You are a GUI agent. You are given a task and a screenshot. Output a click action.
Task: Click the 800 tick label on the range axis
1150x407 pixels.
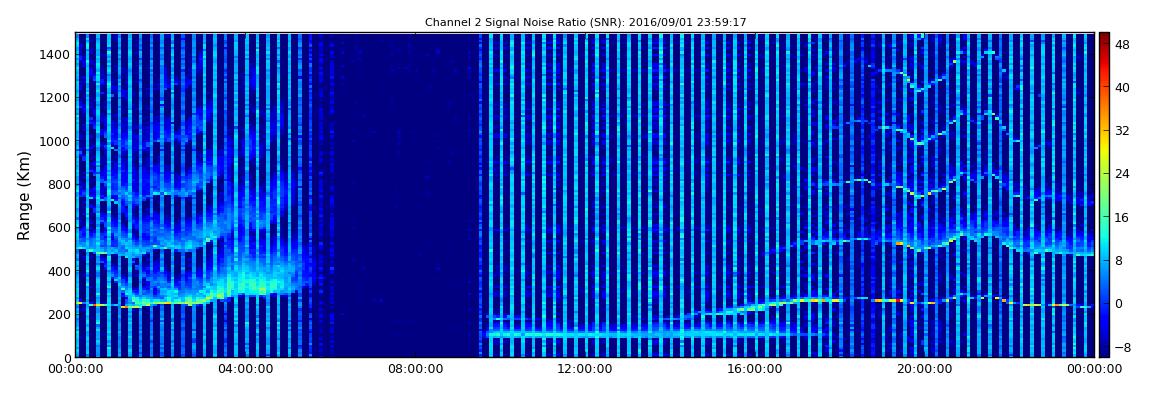57,184
